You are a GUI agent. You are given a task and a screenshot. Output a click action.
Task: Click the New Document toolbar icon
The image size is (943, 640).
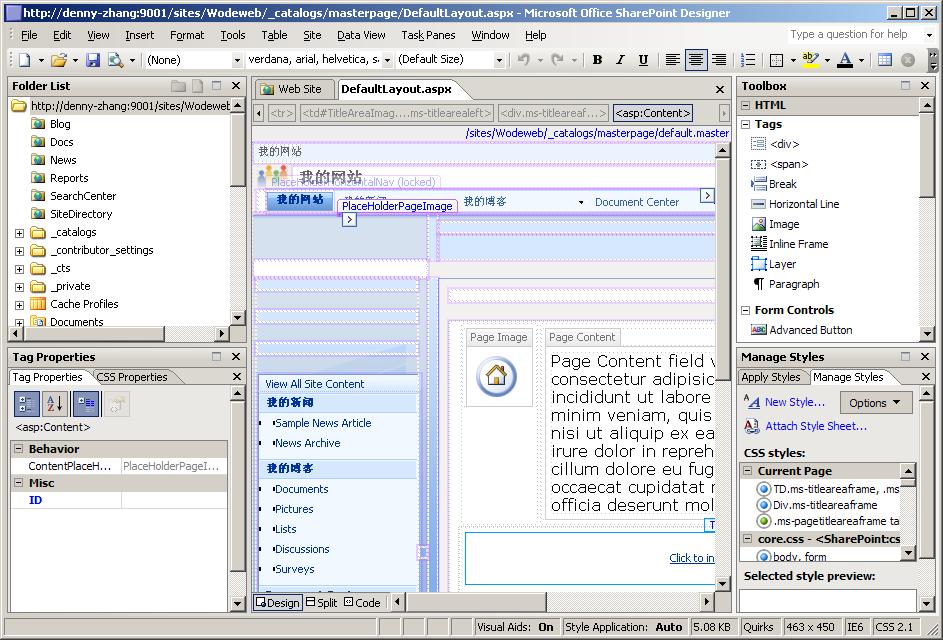click(x=25, y=60)
